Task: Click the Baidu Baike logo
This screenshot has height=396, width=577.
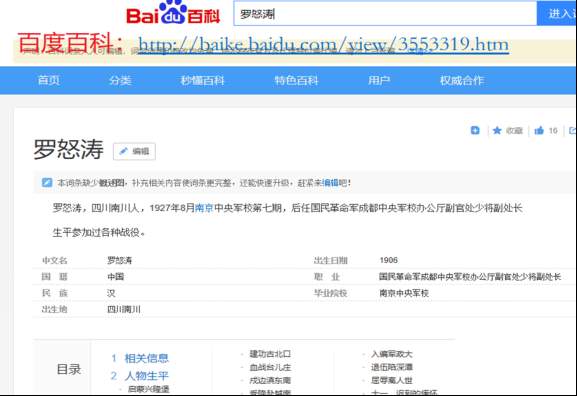Action: point(173,13)
